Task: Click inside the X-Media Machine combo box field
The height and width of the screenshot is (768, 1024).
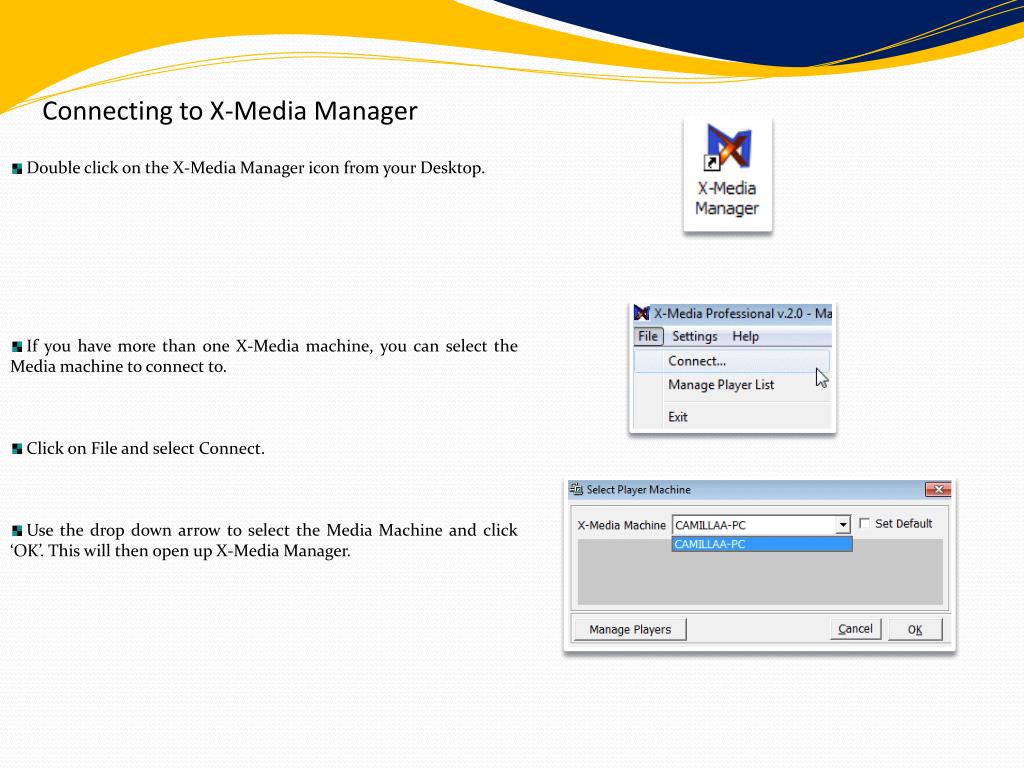Action: point(750,525)
